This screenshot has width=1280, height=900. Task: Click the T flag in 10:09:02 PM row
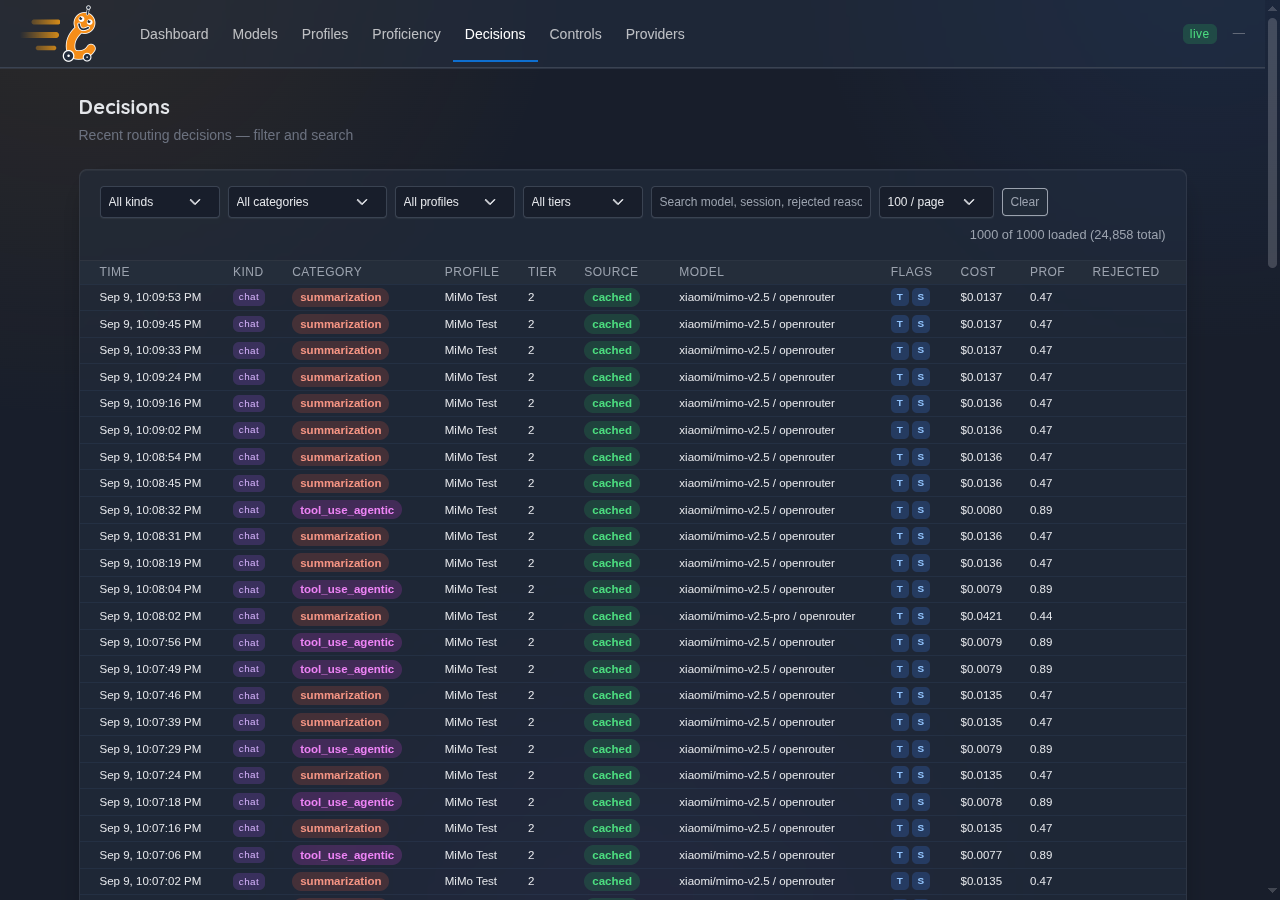point(900,430)
